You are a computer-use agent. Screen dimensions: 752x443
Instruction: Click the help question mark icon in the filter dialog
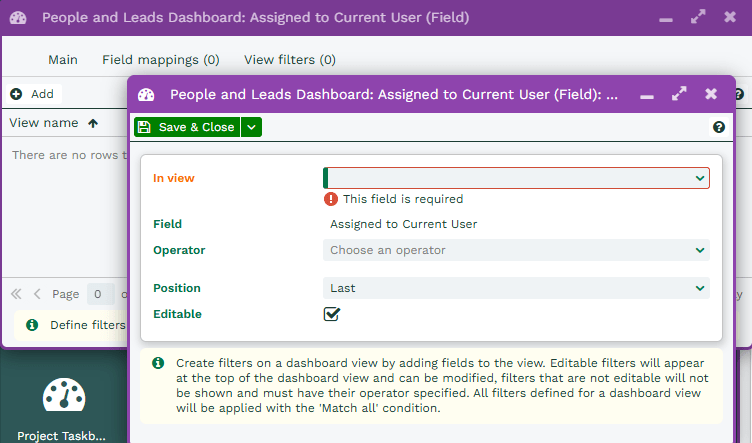click(x=718, y=127)
